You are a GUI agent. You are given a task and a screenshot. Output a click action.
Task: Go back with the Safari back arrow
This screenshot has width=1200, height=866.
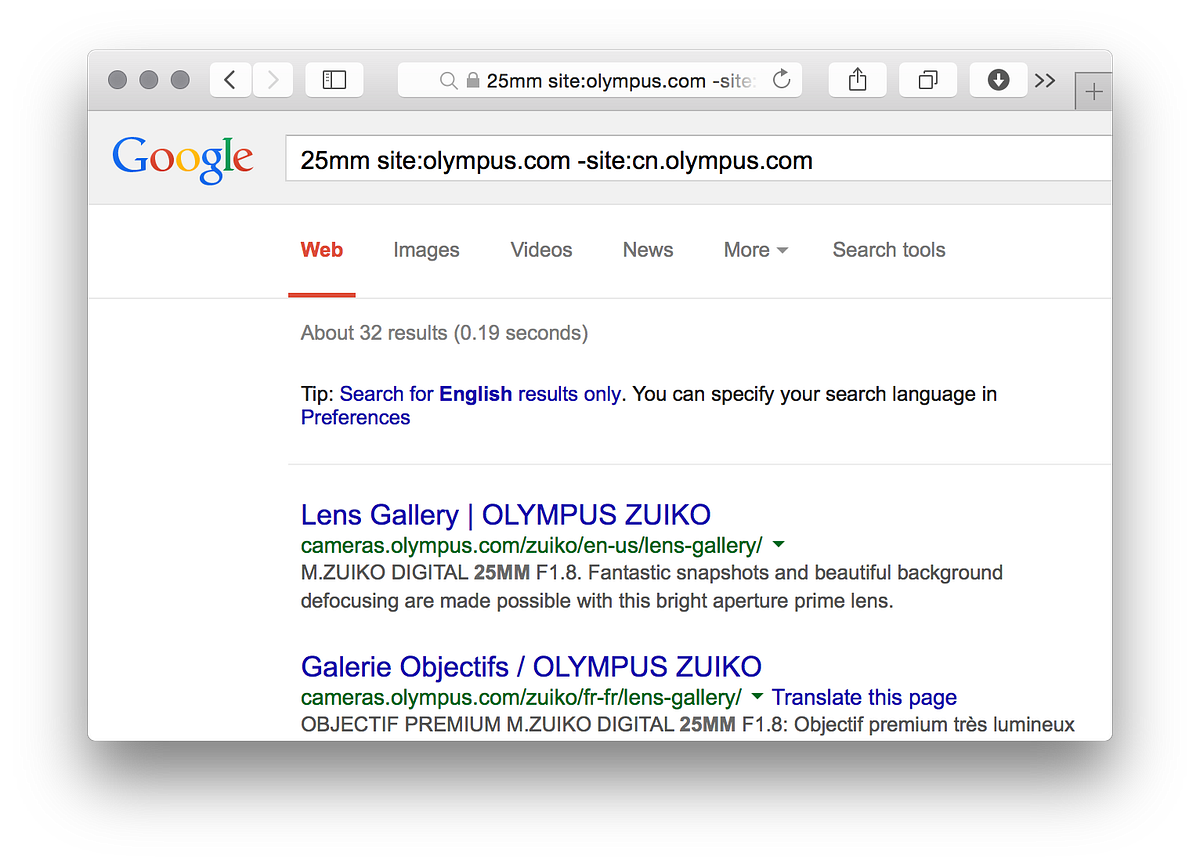coord(231,80)
